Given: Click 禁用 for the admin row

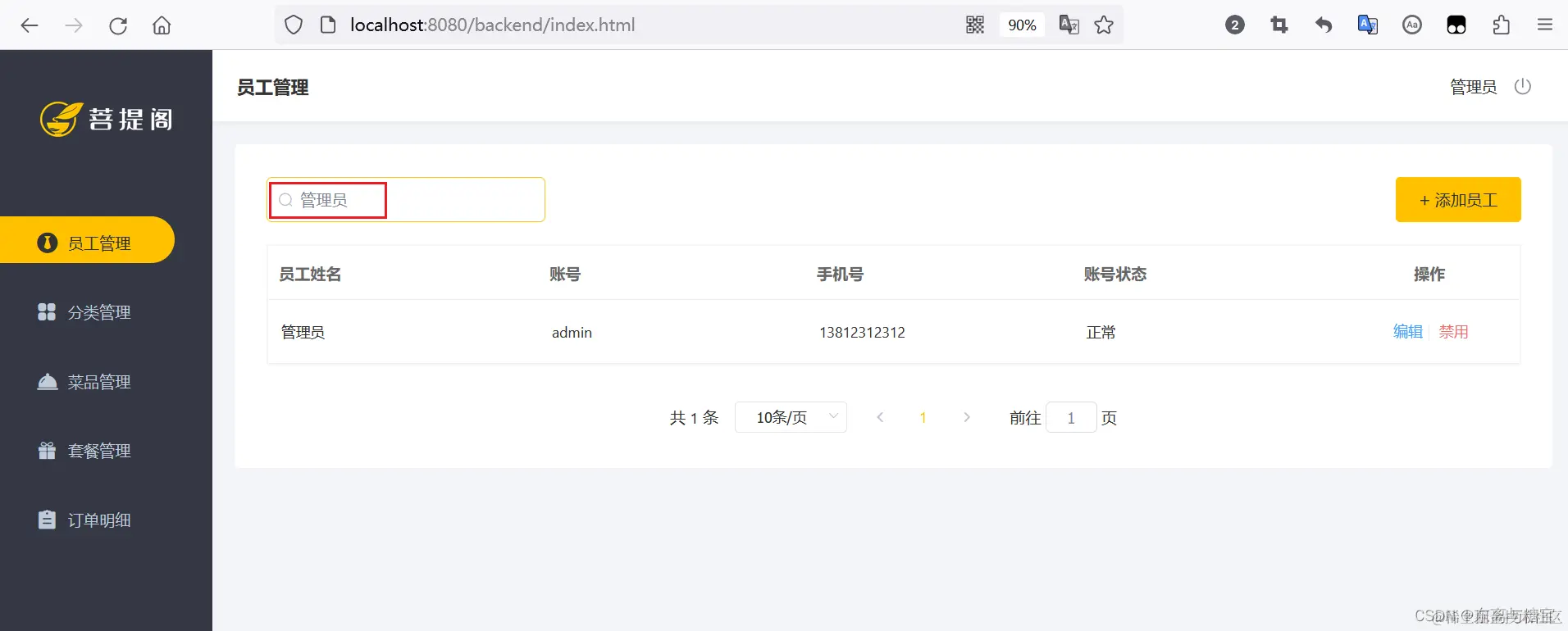Looking at the screenshot, I should (1453, 332).
